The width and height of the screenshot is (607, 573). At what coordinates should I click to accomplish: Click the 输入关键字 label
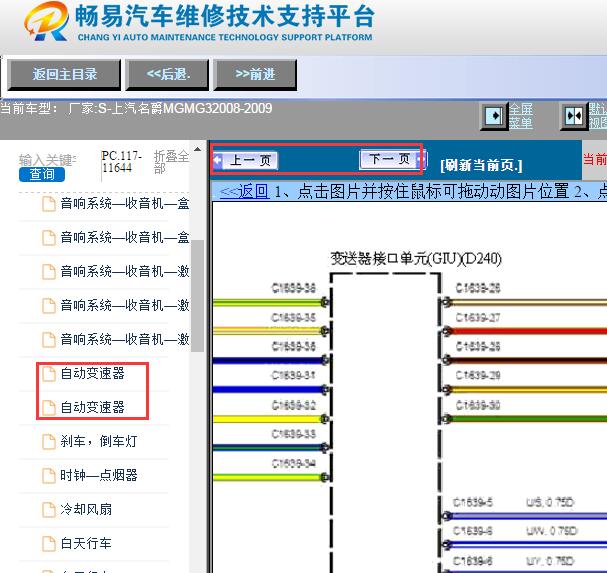(x=47, y=160)
